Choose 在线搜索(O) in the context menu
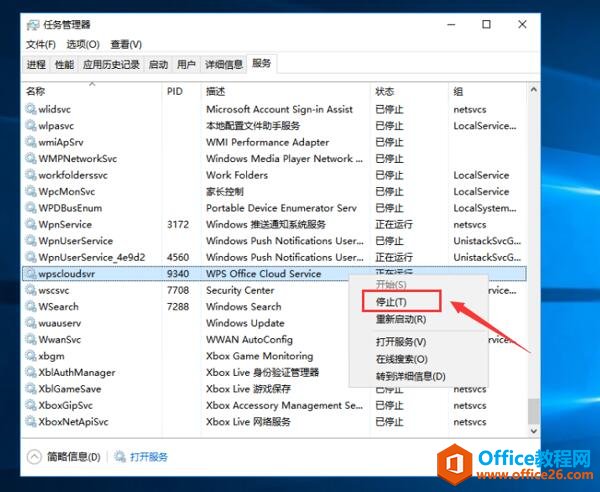 coord(401,359)
